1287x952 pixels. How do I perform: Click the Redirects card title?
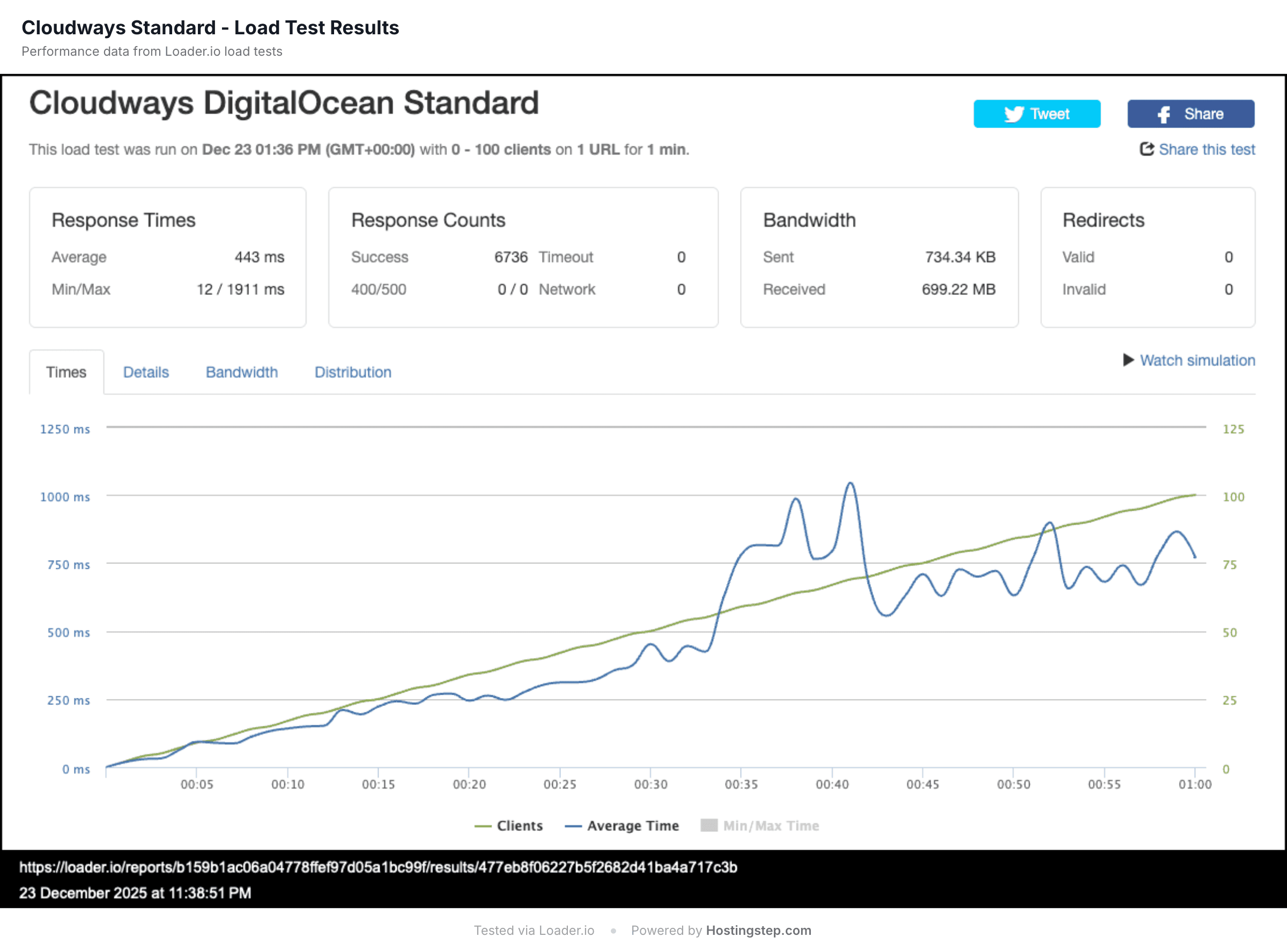(1103, 220)
